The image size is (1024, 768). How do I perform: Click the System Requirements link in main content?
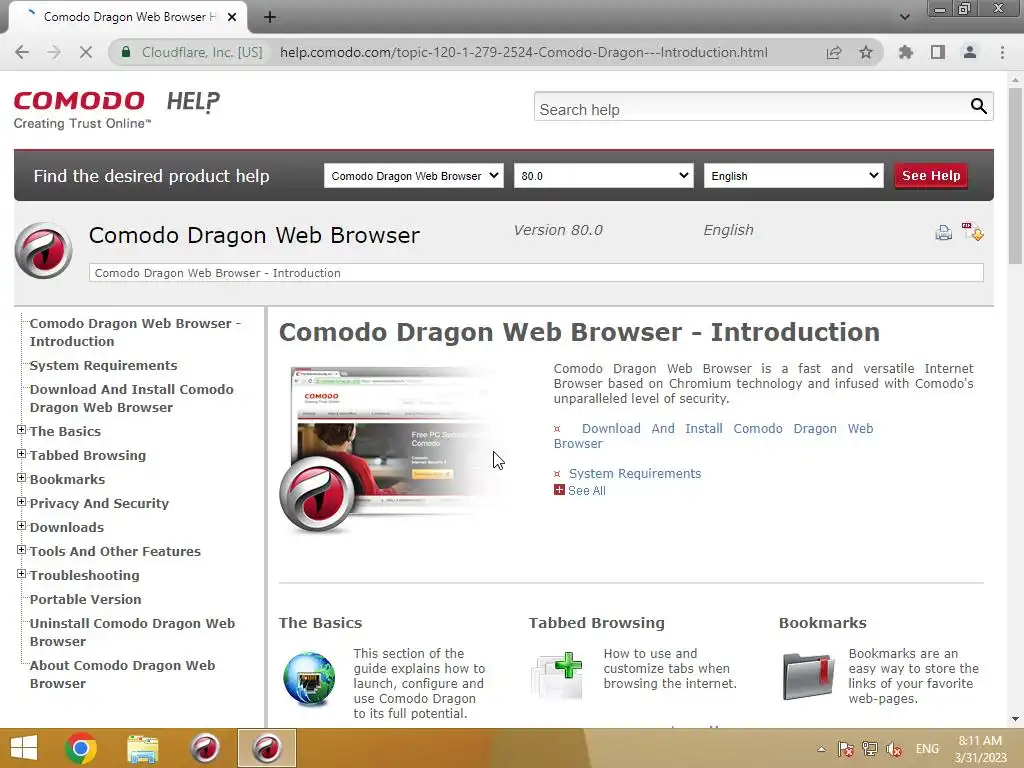tap(635, 473)
